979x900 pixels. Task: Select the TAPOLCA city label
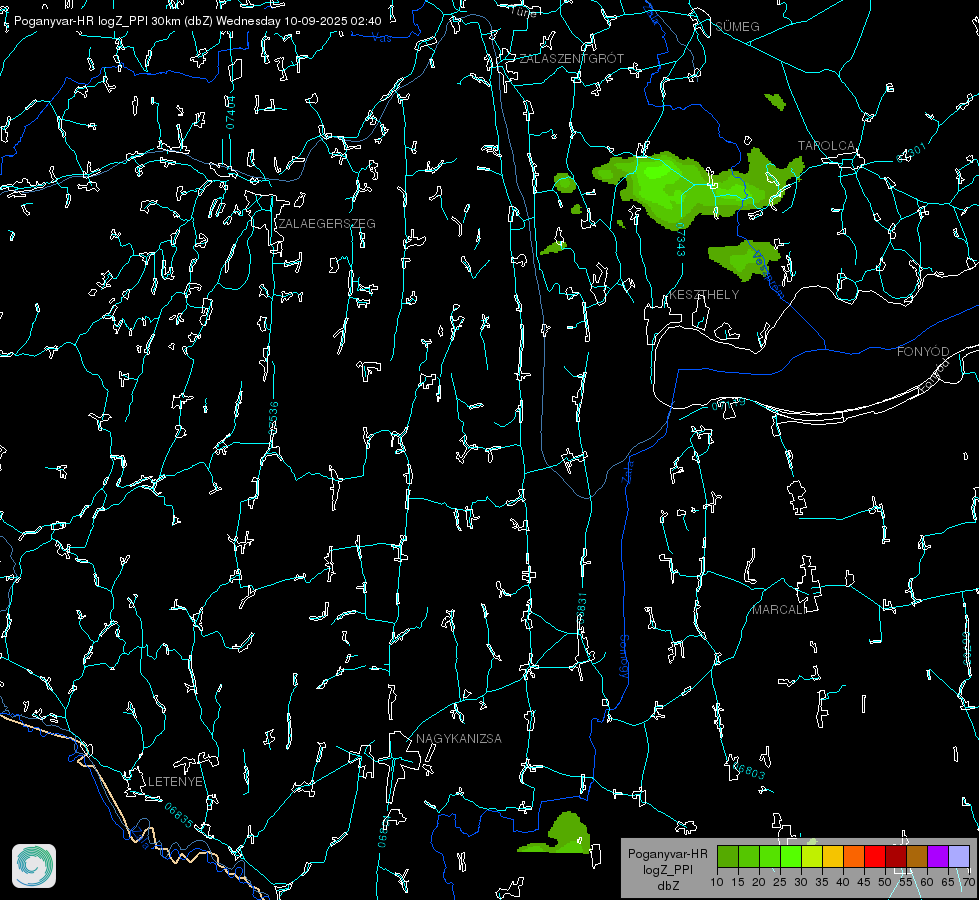[826, 146]
